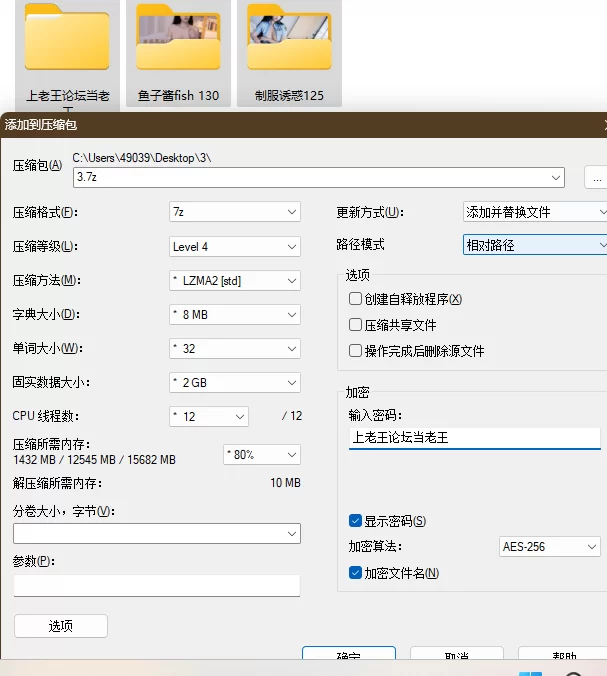
Task: Enable the 压缩共享文件 checkbox
Action: coord(355,325)
